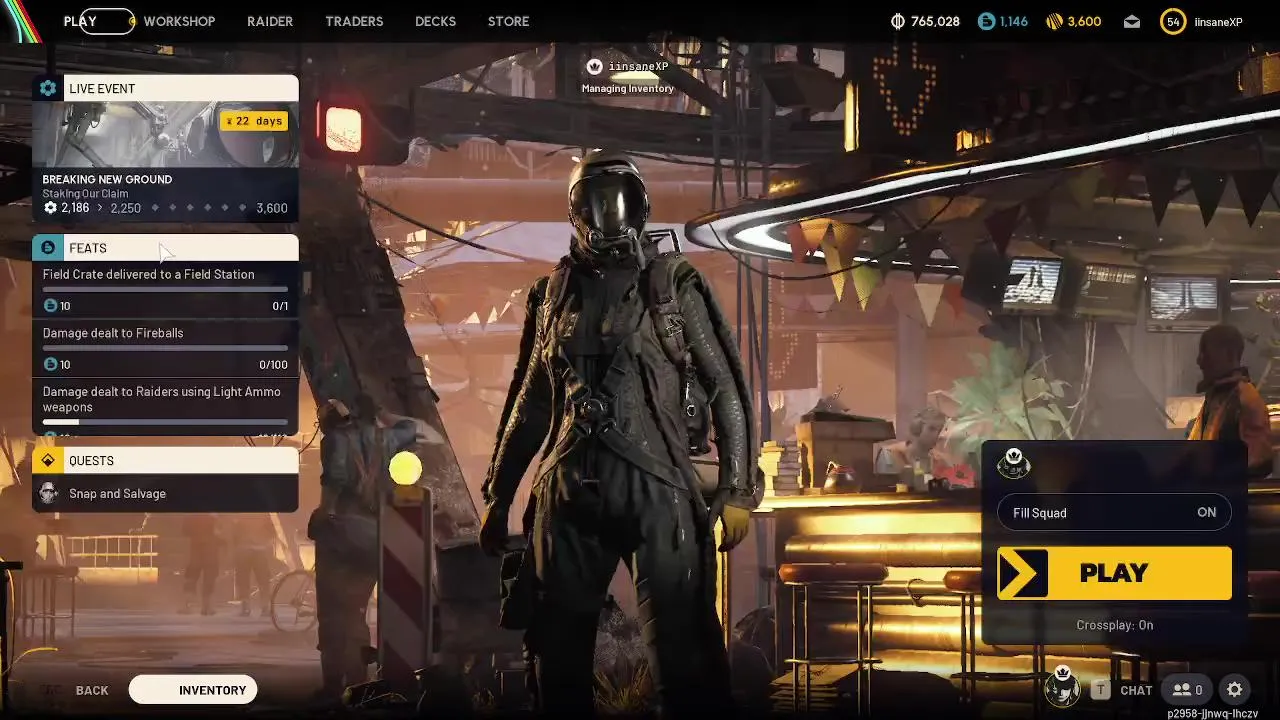Screen dimensions: 1280x720
Task: Click the quest giver portrait icon
Action: point(48,493)
